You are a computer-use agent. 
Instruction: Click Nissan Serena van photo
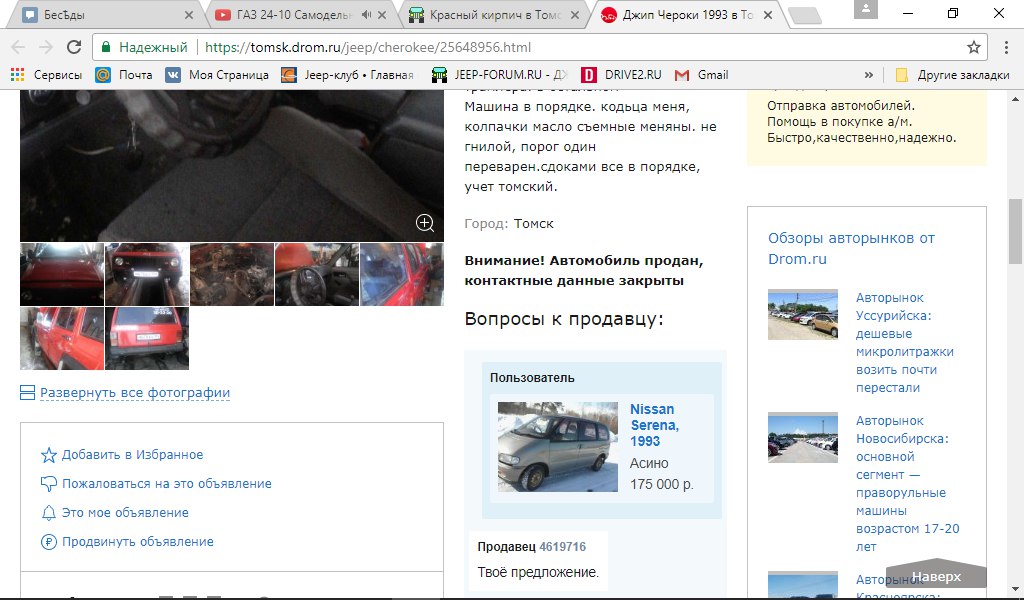558,447
